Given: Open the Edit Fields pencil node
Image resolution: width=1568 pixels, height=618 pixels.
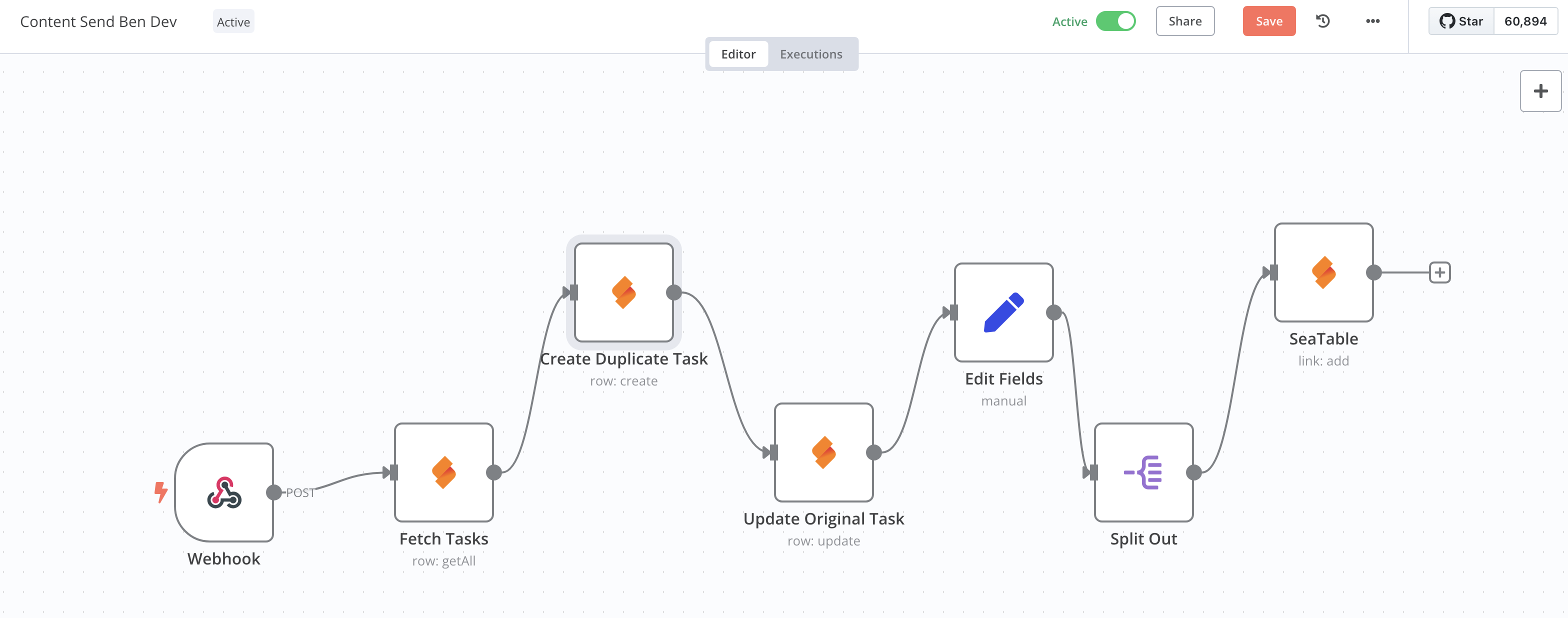Looking at the screenshot, I should [x=1003, y=312].
